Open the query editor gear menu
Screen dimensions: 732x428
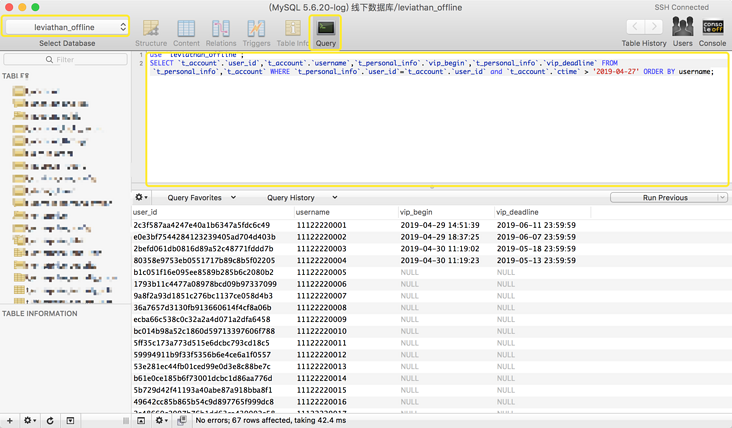coord(142,198)
